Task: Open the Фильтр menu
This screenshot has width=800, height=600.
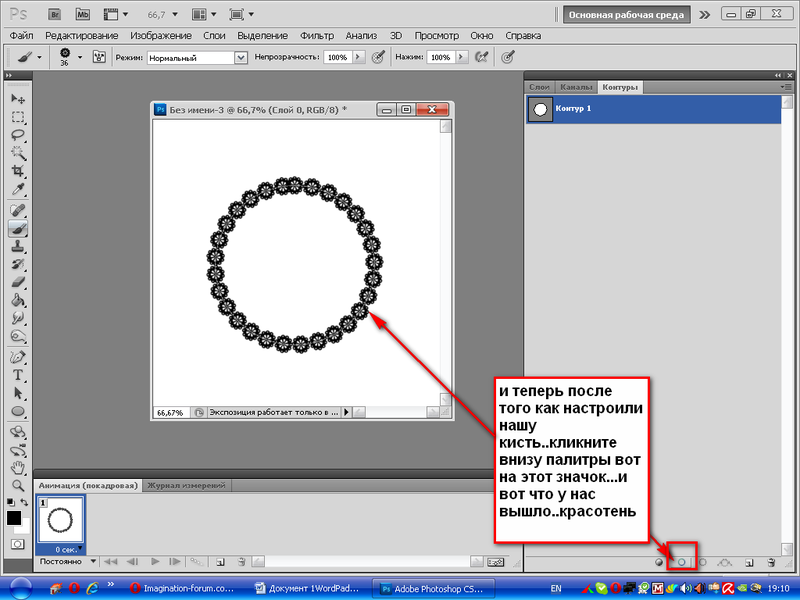Action: pos(317,36)
